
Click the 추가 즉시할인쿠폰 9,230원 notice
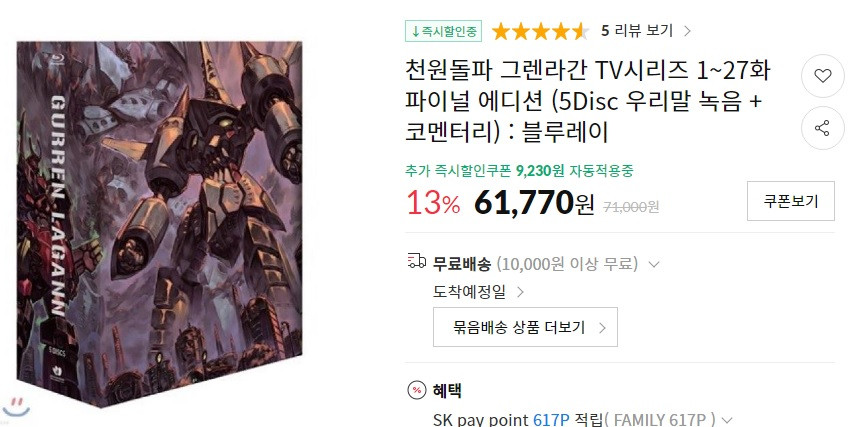(x=520, y=171)
